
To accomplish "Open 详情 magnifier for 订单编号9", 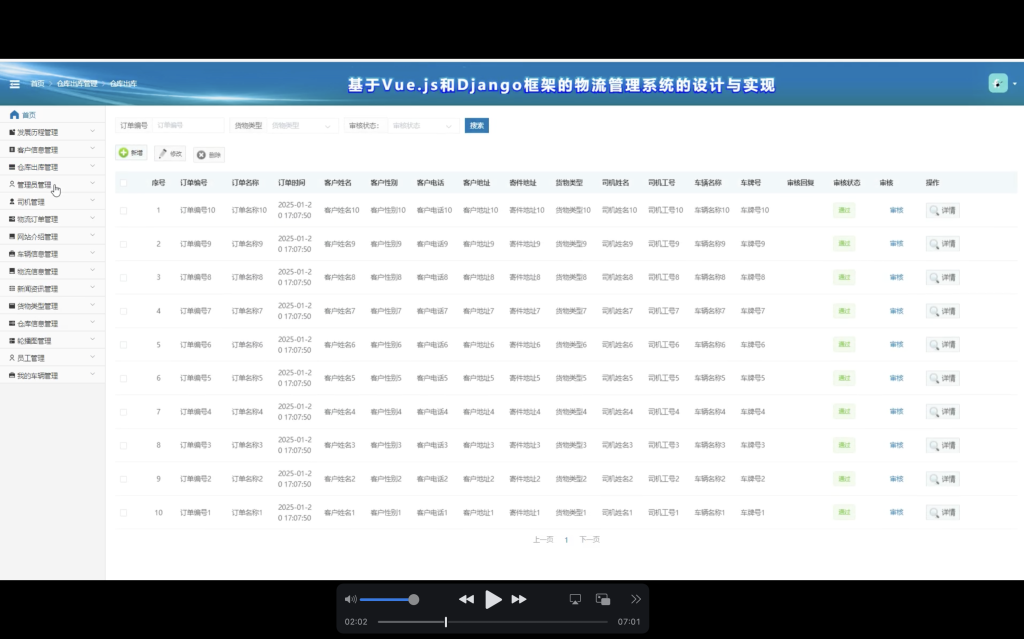I will (942, 244).
